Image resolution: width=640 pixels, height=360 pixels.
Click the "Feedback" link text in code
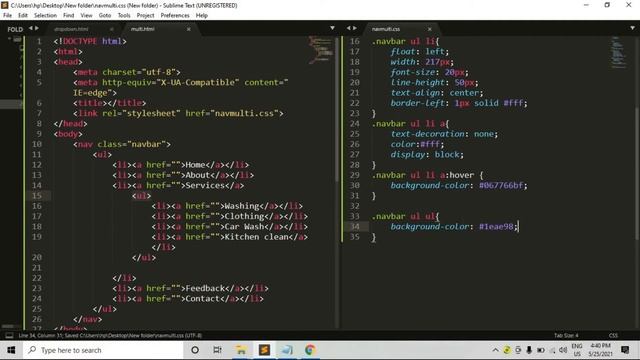[x=205, y=288]
